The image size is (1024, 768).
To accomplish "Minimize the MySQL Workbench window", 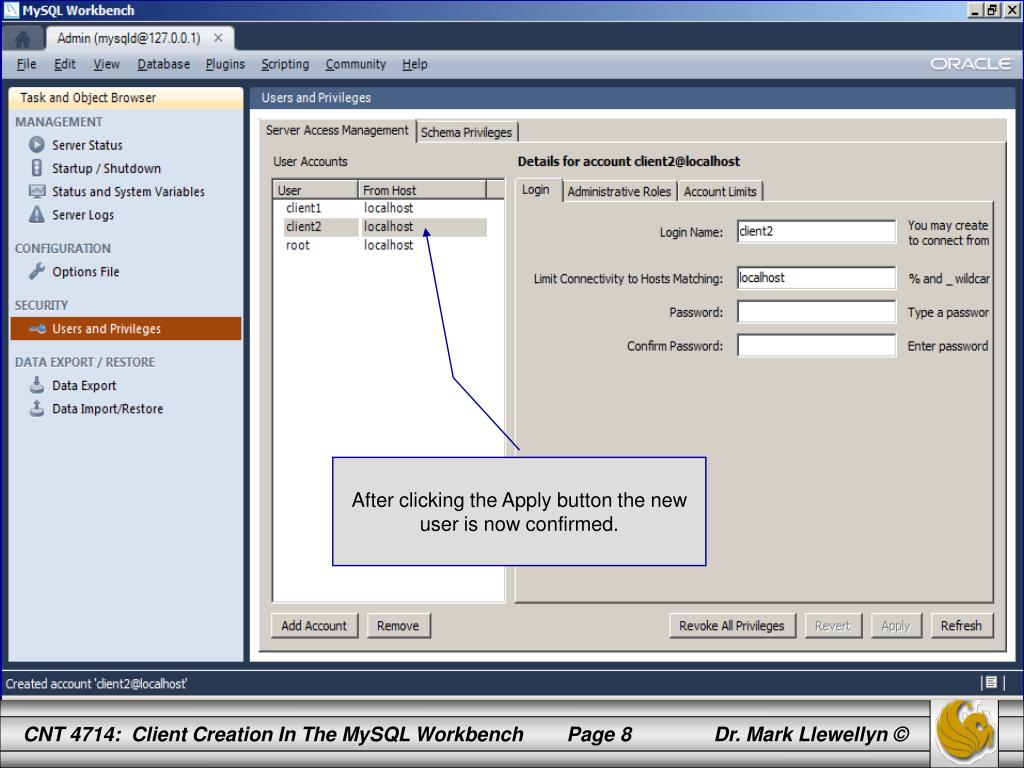I will pyautogui.click(x=975, y=10).
